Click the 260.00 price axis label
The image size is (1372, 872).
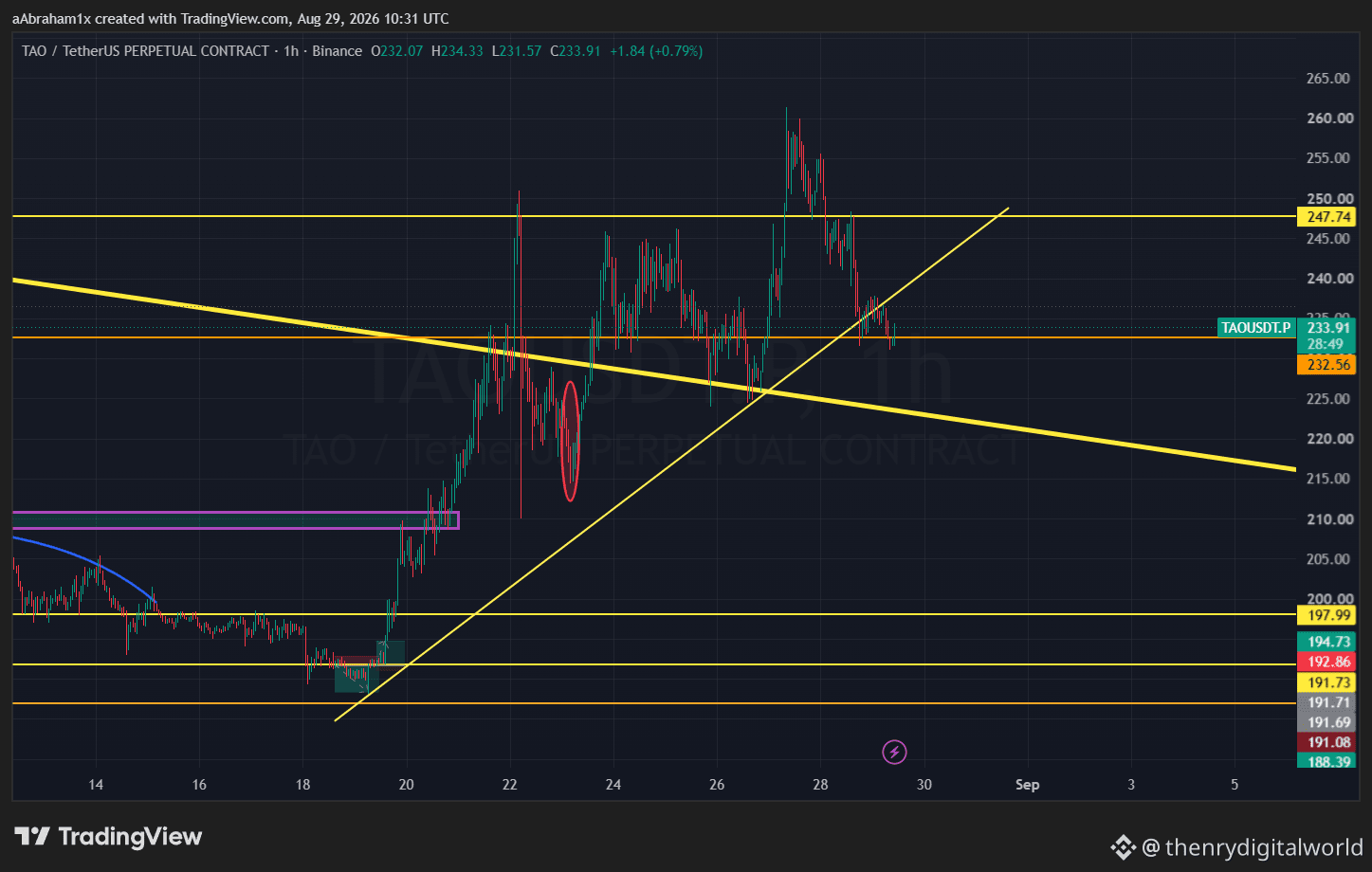[1328, 118]
